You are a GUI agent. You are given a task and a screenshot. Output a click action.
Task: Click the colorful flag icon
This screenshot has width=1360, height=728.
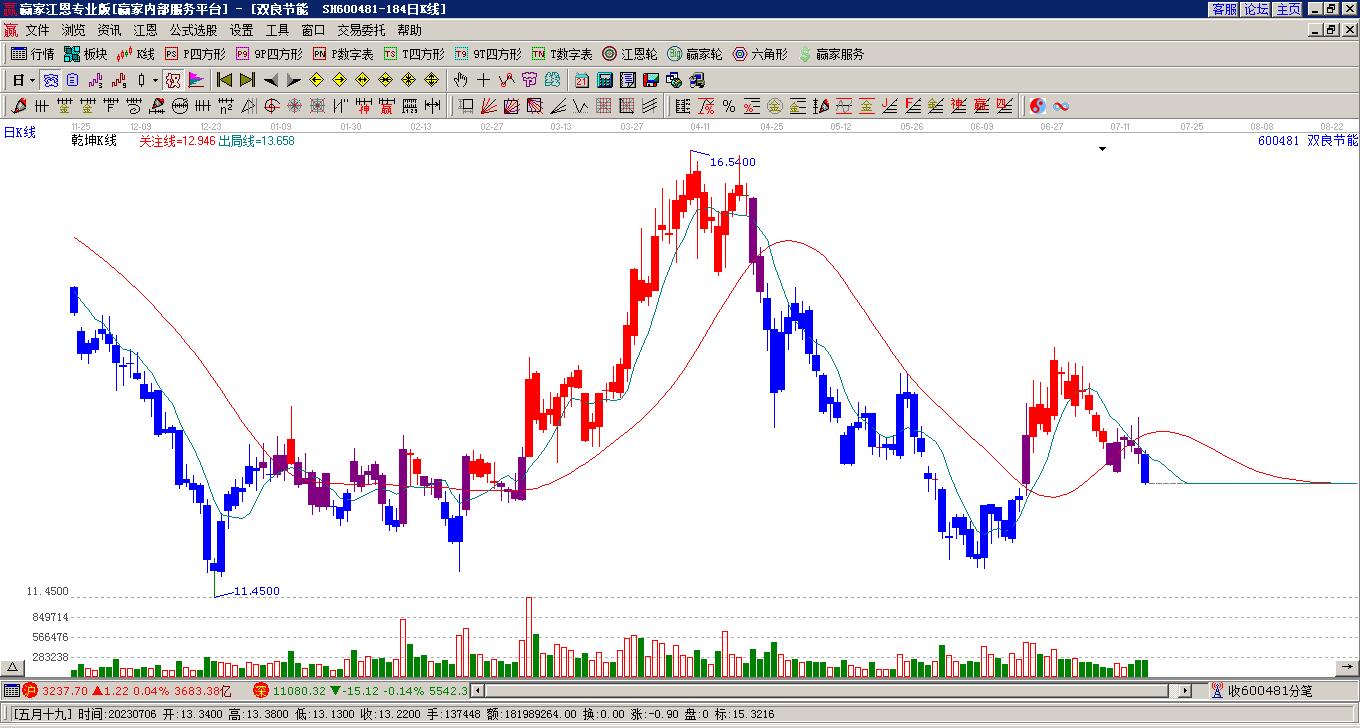(x=196, y=80)
